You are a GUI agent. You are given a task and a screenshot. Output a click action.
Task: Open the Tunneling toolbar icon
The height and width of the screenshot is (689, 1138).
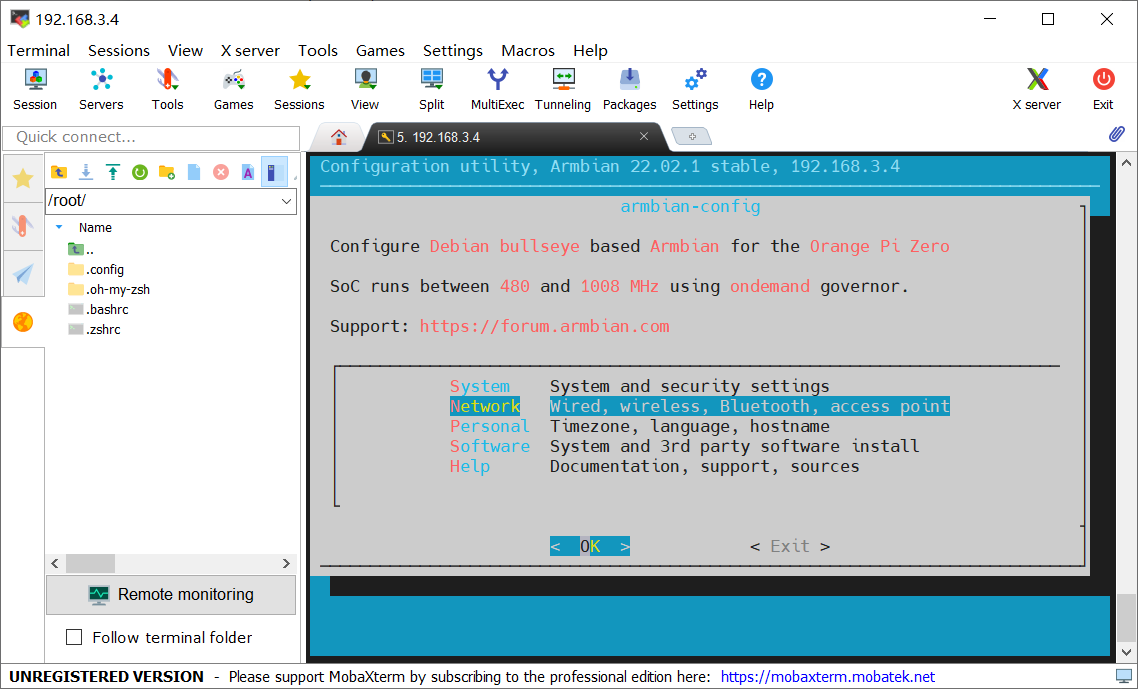563,89
